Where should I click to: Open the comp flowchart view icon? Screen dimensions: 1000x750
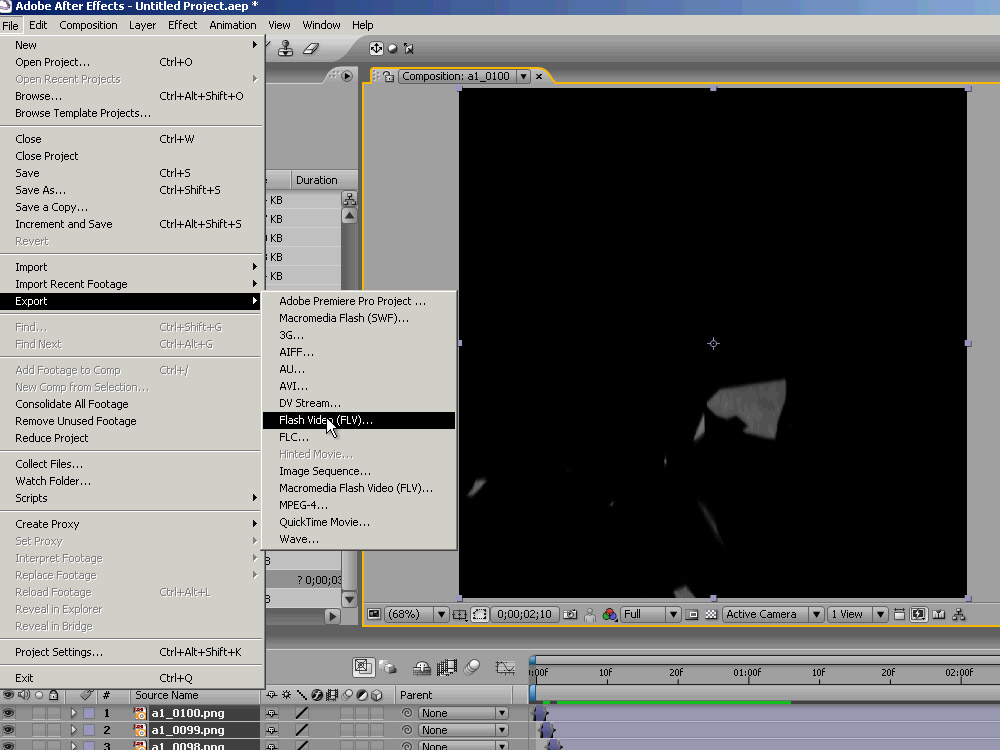click(x=959, y=614)
